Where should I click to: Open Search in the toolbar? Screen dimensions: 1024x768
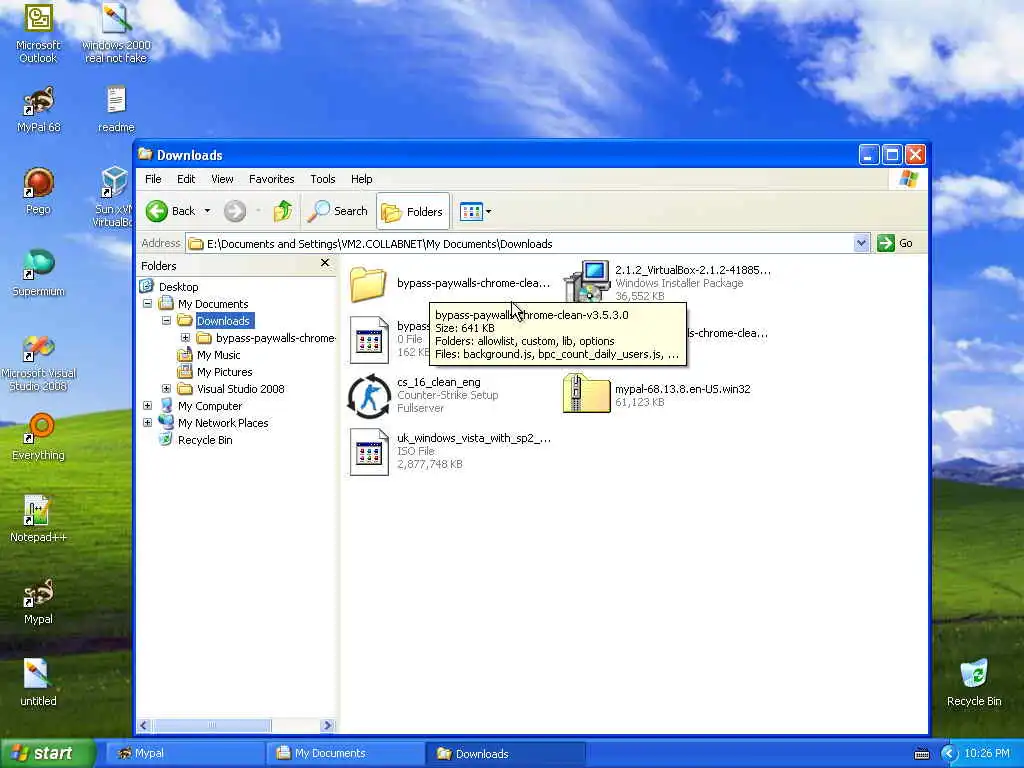[x=338, y=211]
